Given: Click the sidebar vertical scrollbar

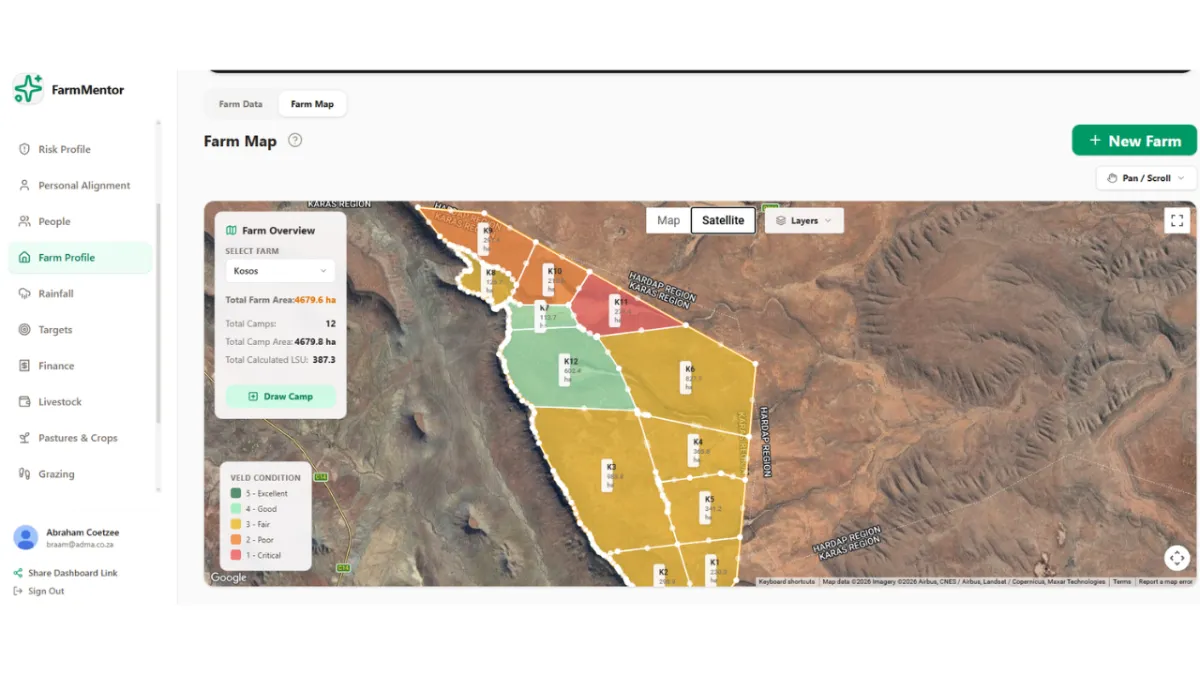Looking at the screenshot, I should click(x=157, y=312).
